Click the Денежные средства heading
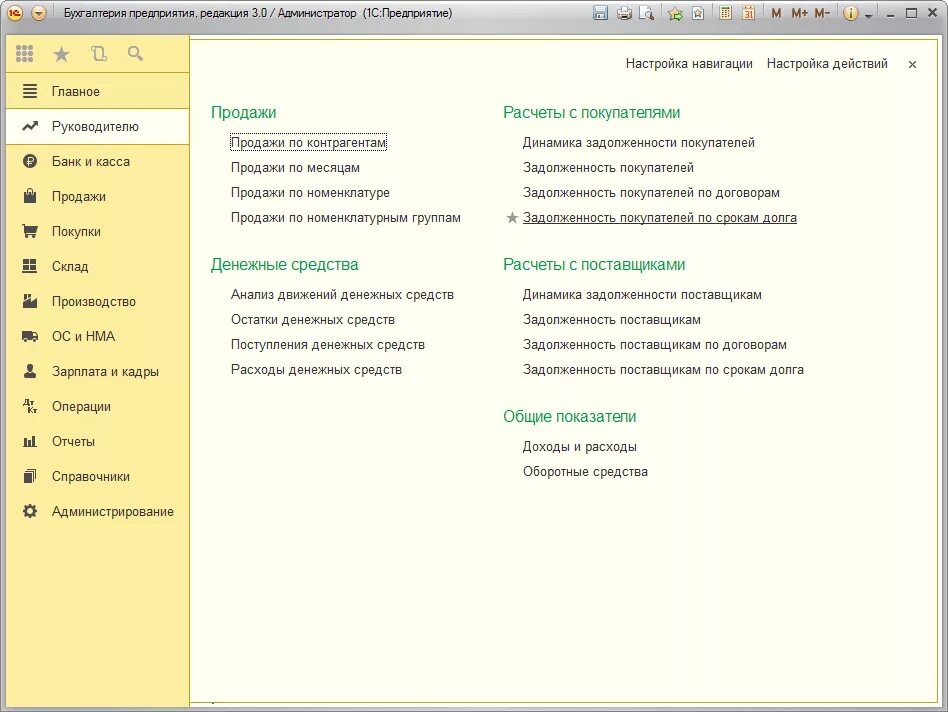 (284, 265)
